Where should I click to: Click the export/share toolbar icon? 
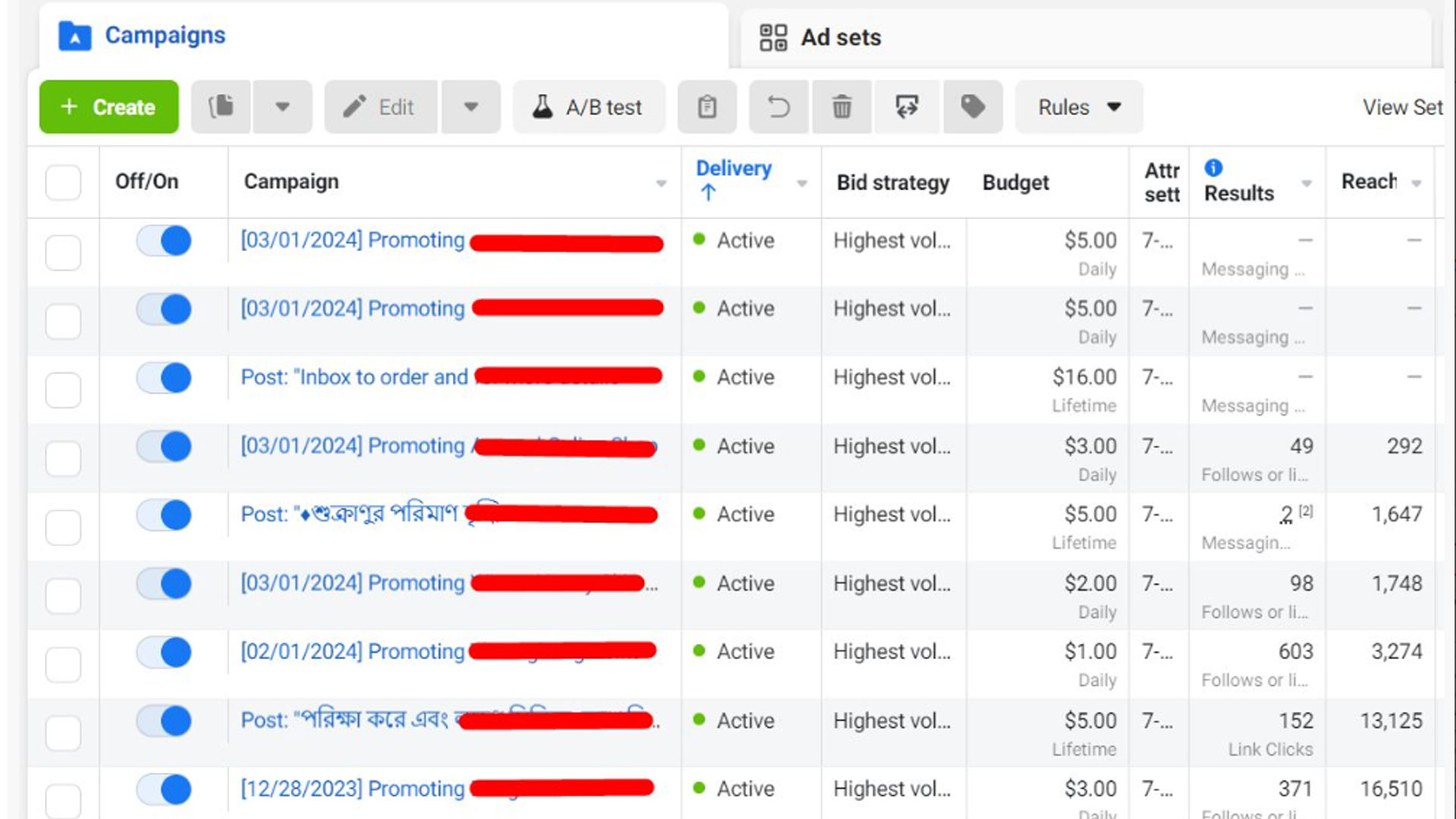pos(907,107)
